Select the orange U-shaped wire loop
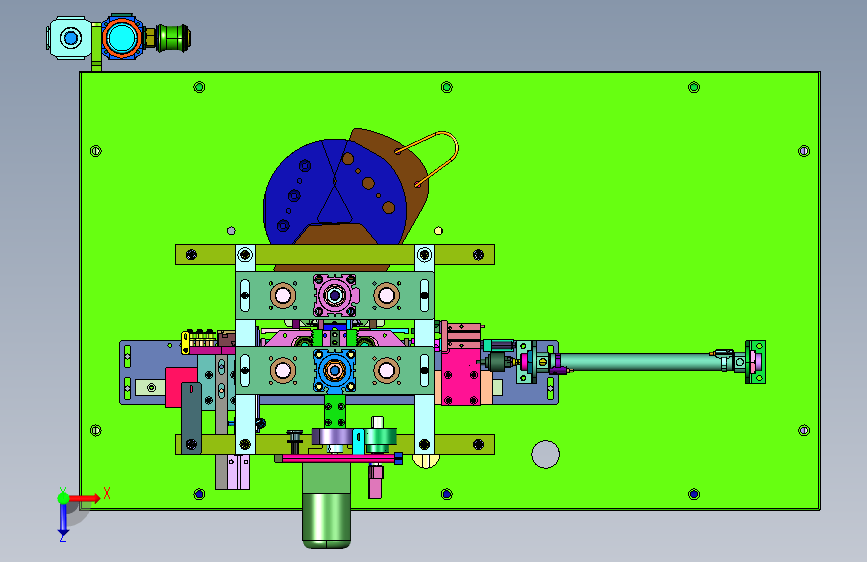Viewport: 867px width, 562px height. pos(429,157)
